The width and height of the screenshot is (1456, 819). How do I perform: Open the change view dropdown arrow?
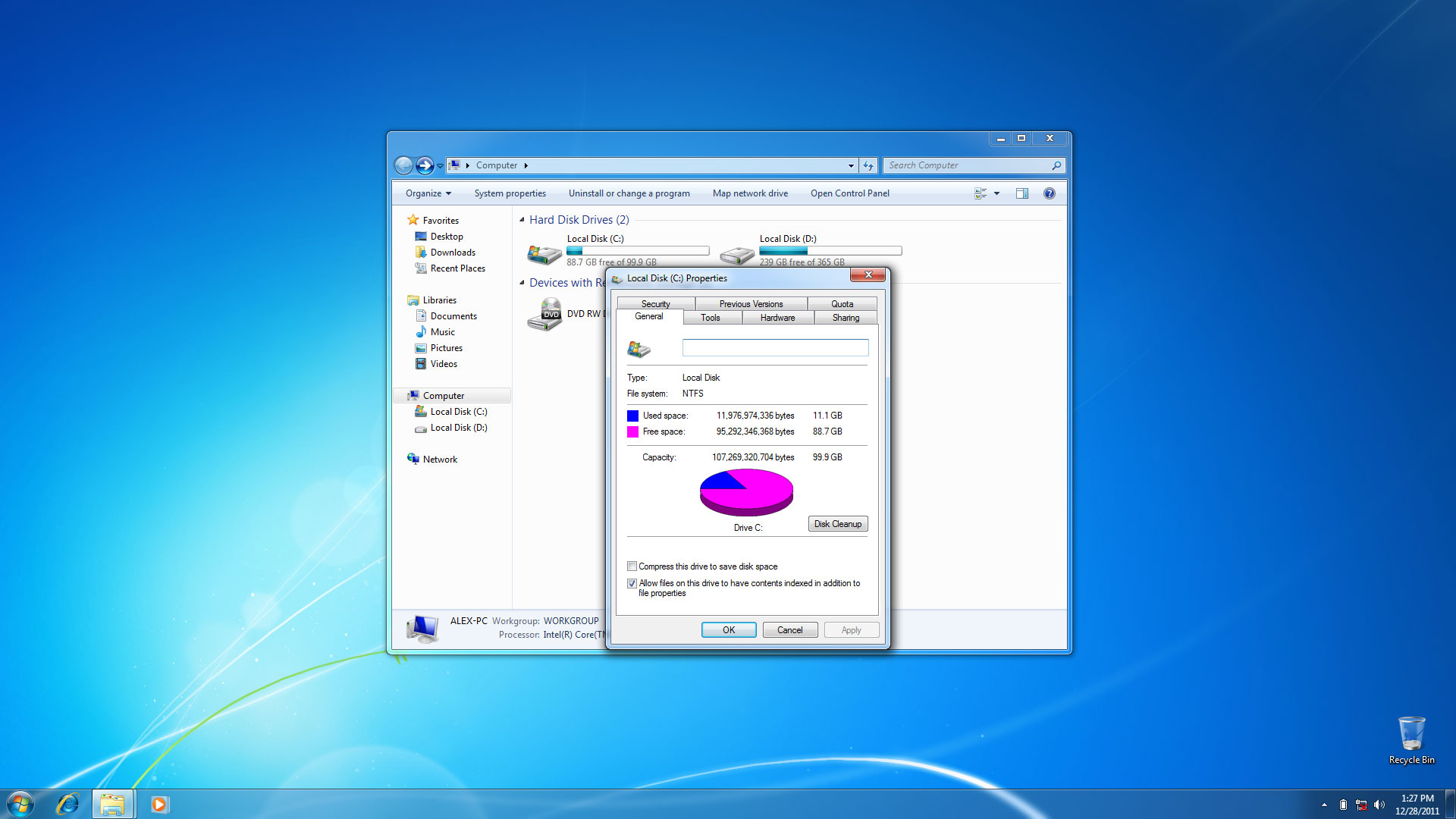click(996, 193)
